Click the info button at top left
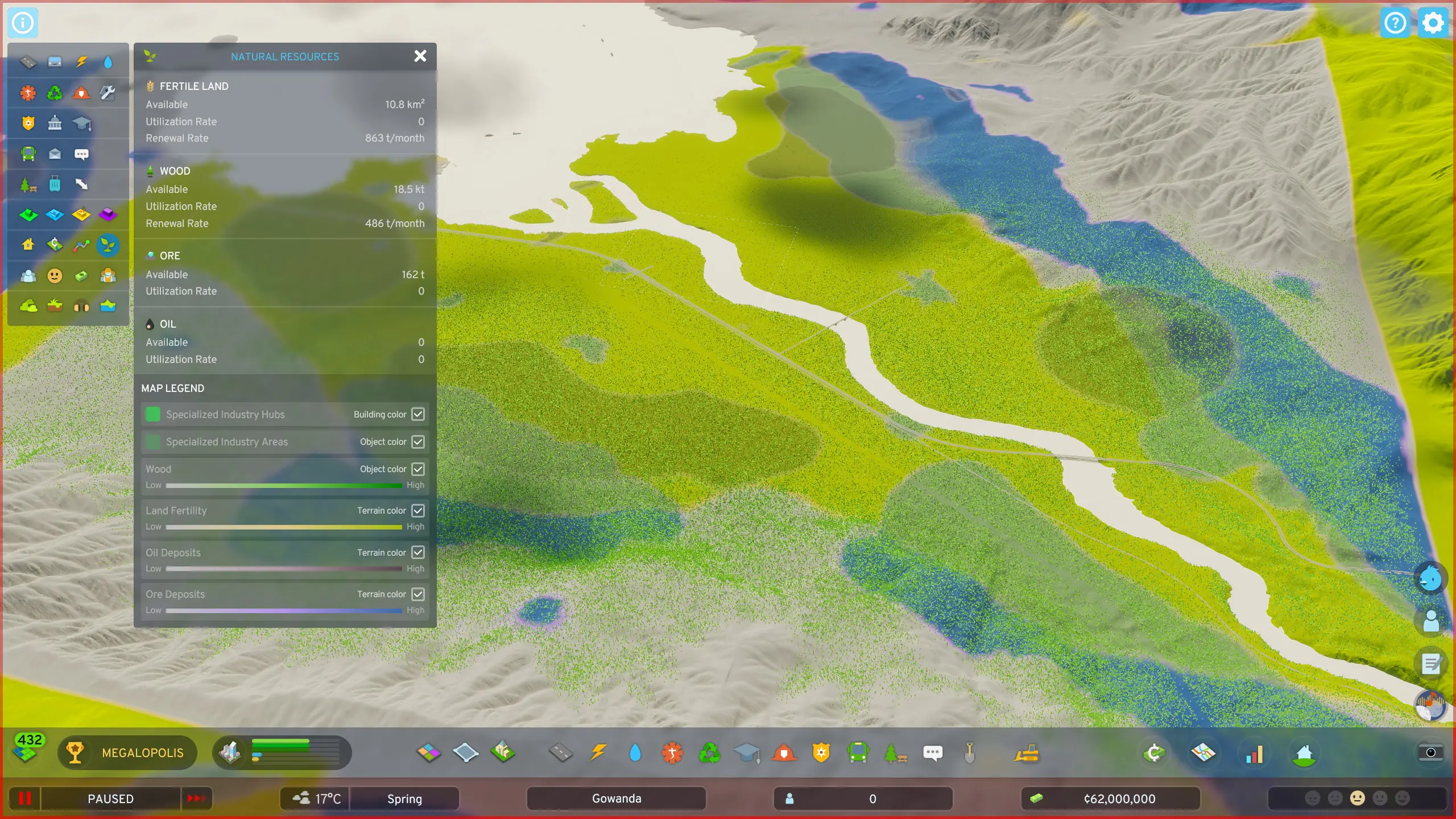 (x=23, y=23)
